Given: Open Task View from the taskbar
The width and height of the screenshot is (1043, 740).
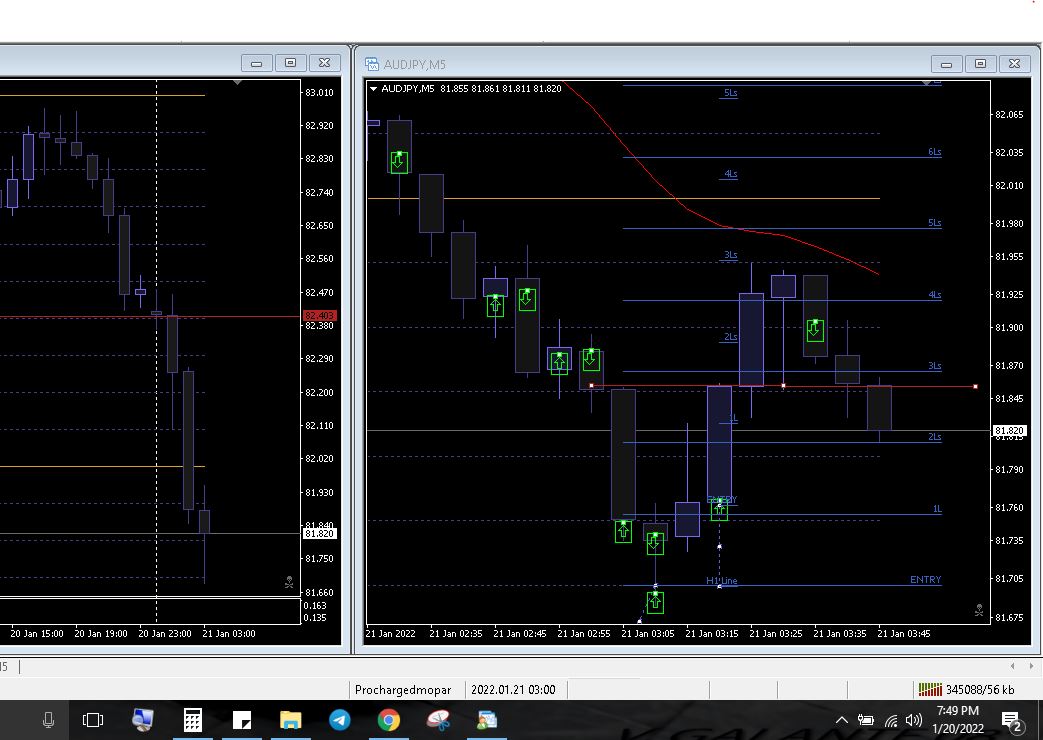Looking at the screenshot, I should (93, 719).
